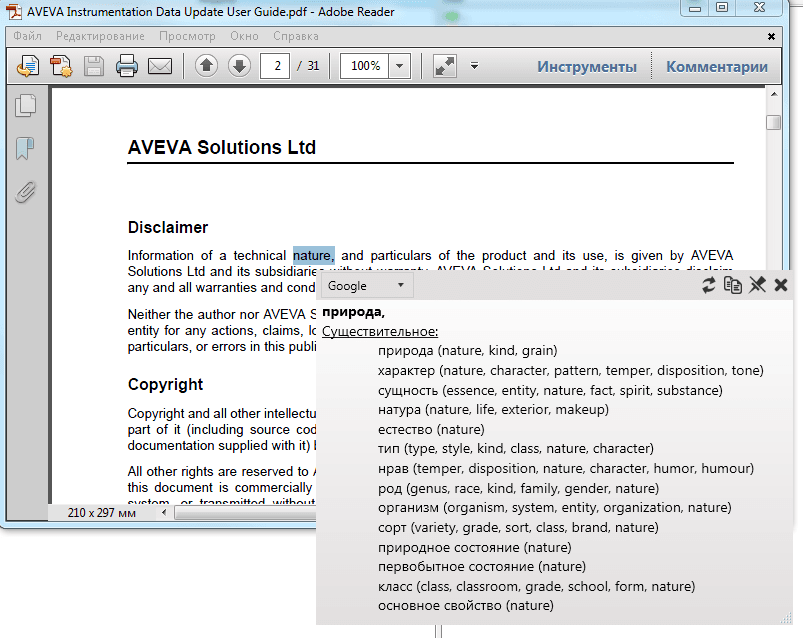Open the Справка menu
This screenshot has width=803, height=638.
(x=296, y=36)
